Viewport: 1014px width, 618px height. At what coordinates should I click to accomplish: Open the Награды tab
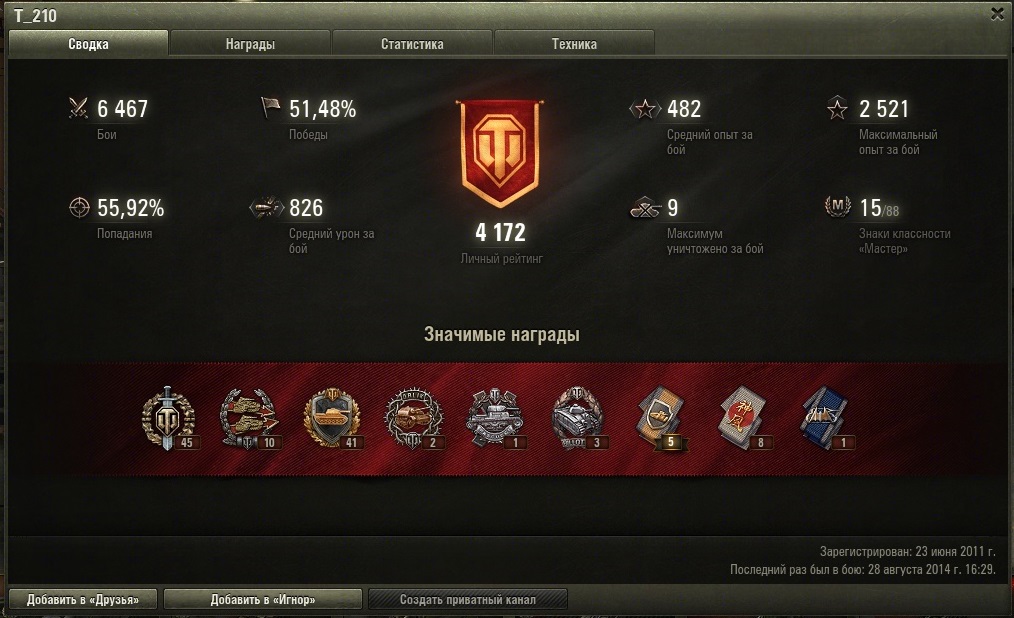click(x=250, y=43)
